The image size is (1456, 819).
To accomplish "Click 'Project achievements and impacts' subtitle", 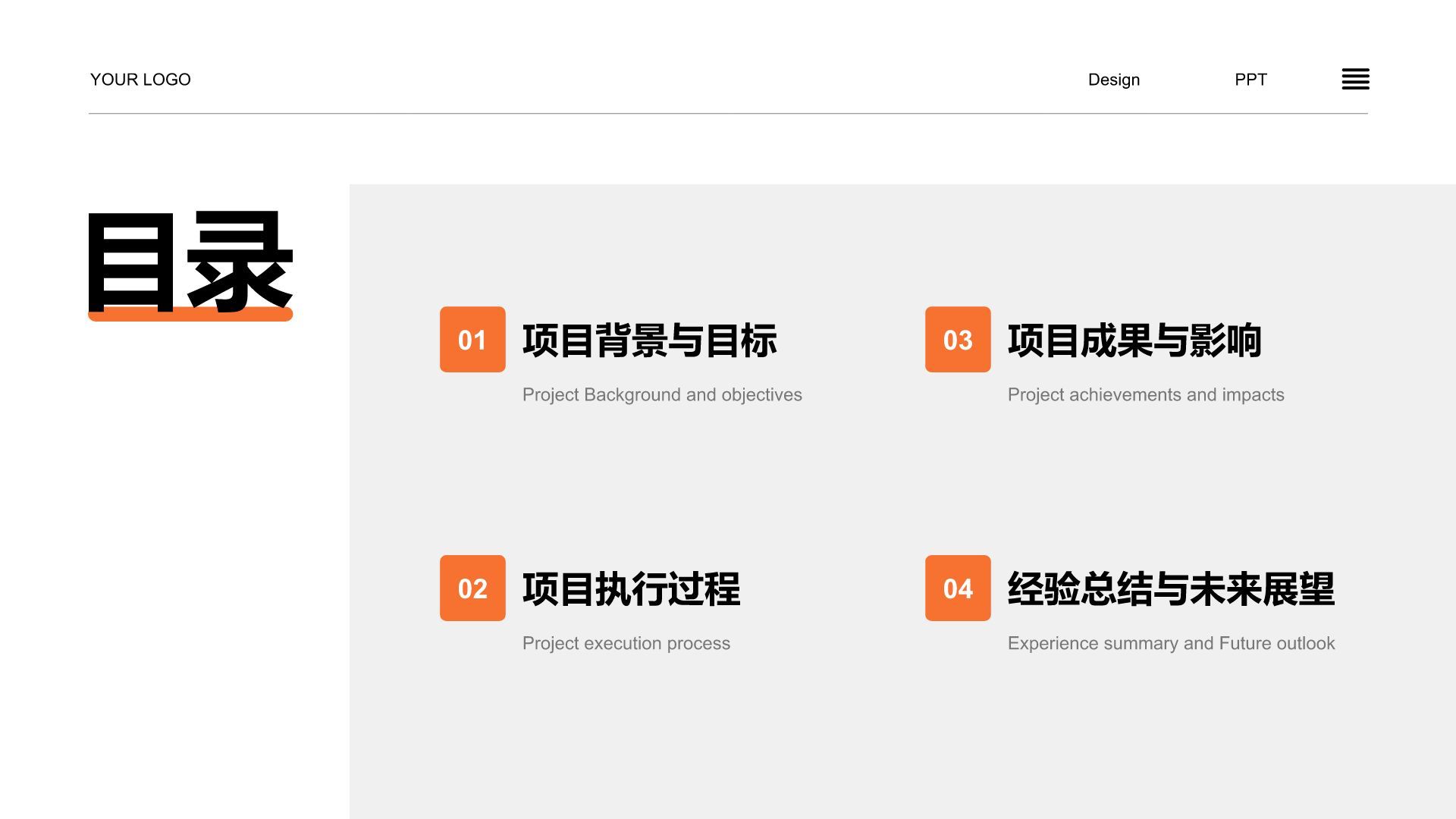I will (x=1145, y=395).
